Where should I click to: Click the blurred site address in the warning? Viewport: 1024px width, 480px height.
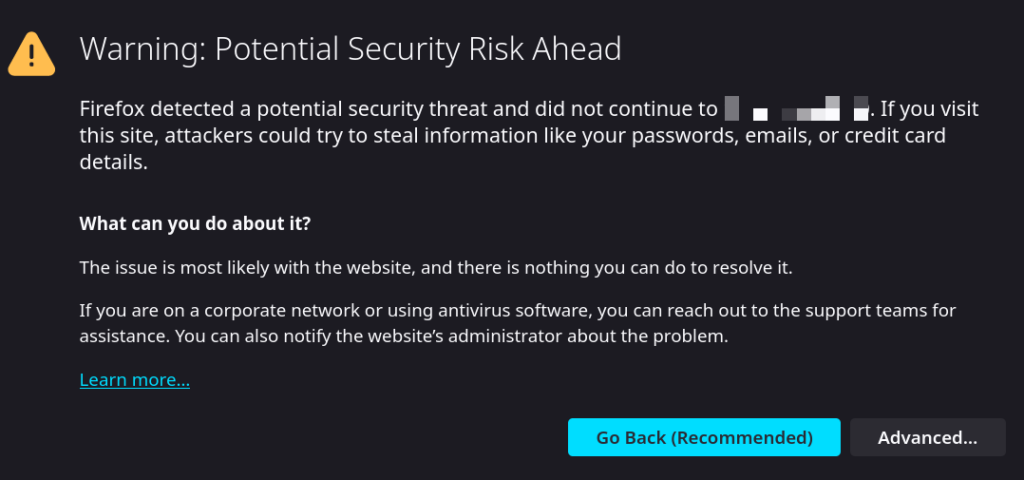(x=797, y=108)
